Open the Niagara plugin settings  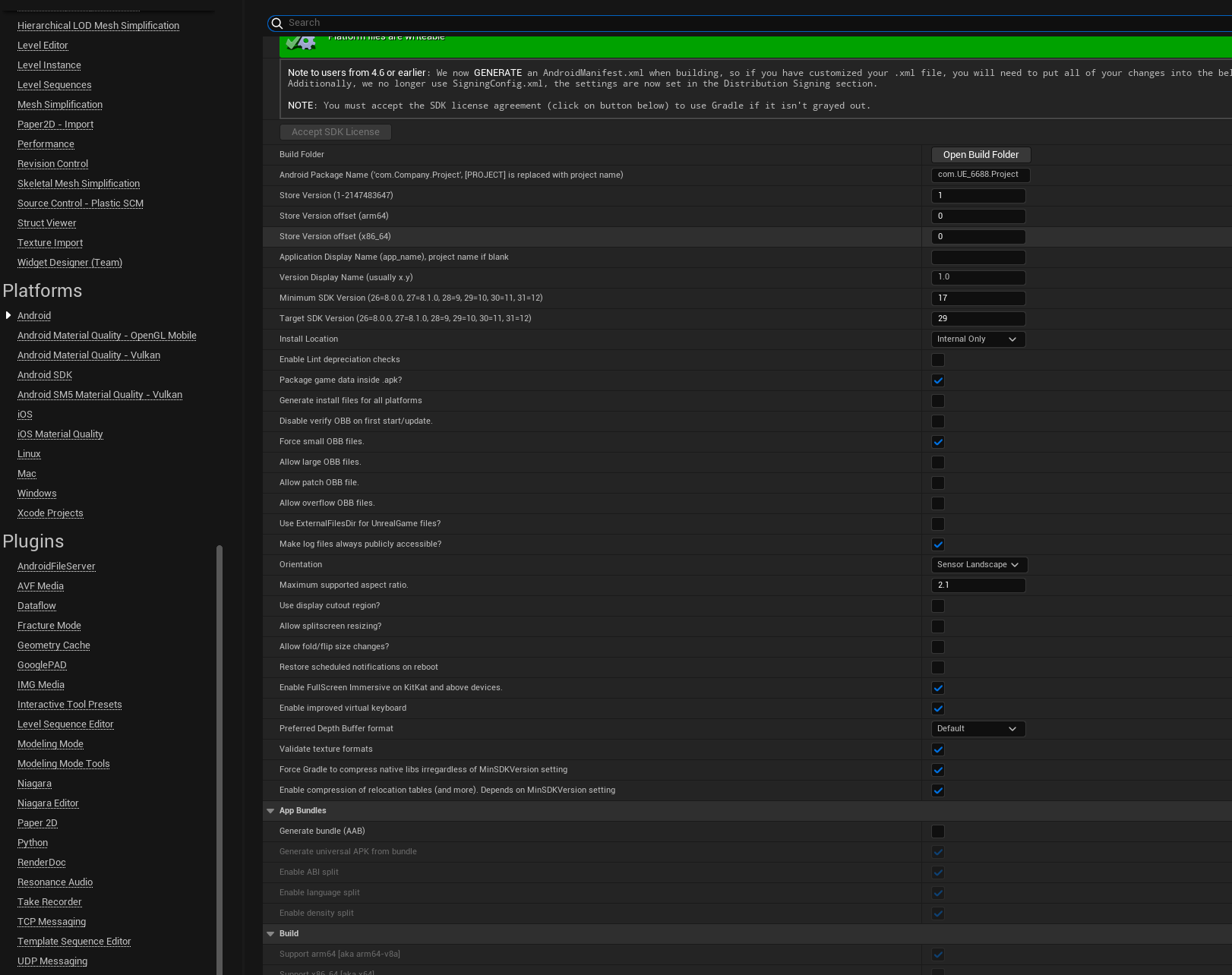[34, 783]
